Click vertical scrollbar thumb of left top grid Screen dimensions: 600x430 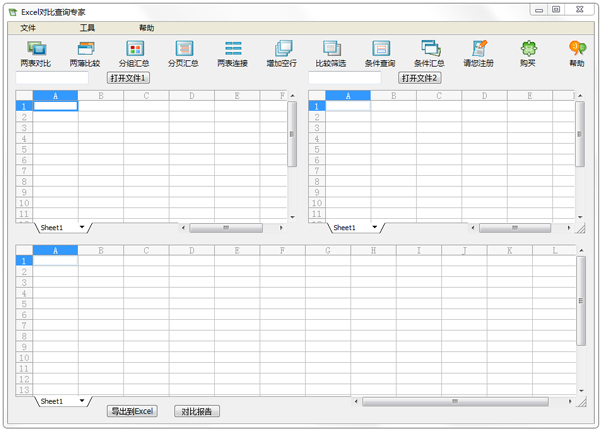pyautogui.click(x=292, y=134)
